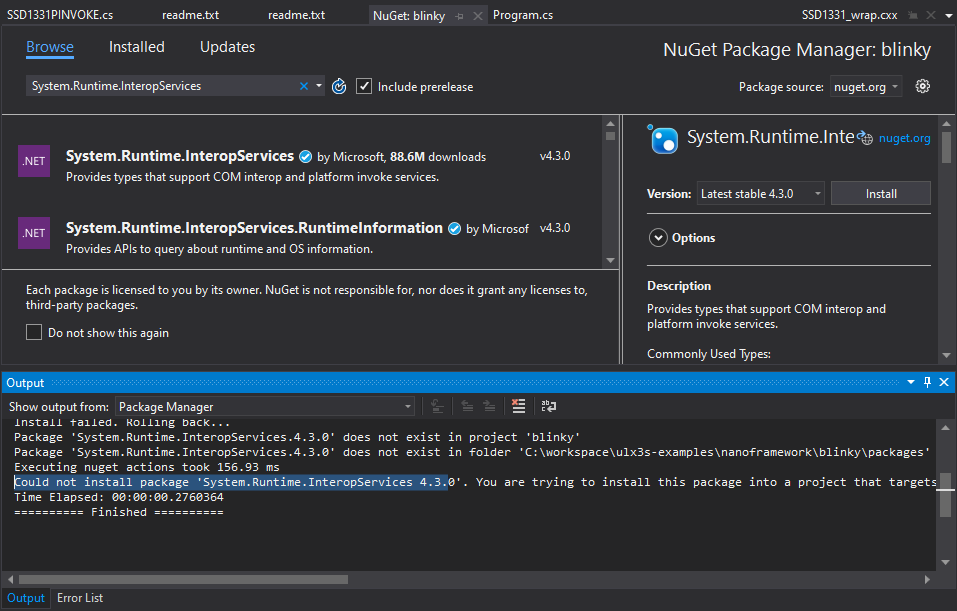Open Output window position dropdown arrow
This screenshot has width=957, height=611.
(x=911, y=382)
